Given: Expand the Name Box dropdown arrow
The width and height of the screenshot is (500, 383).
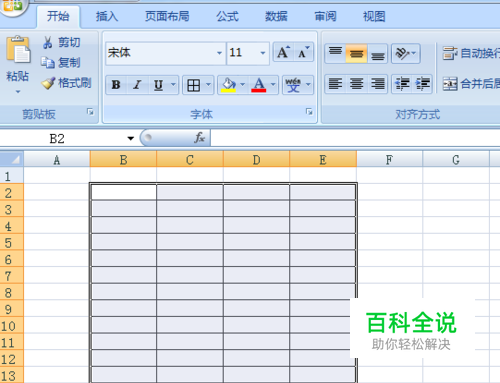Looking at the screenshot, I should click(x=131, y=138).
